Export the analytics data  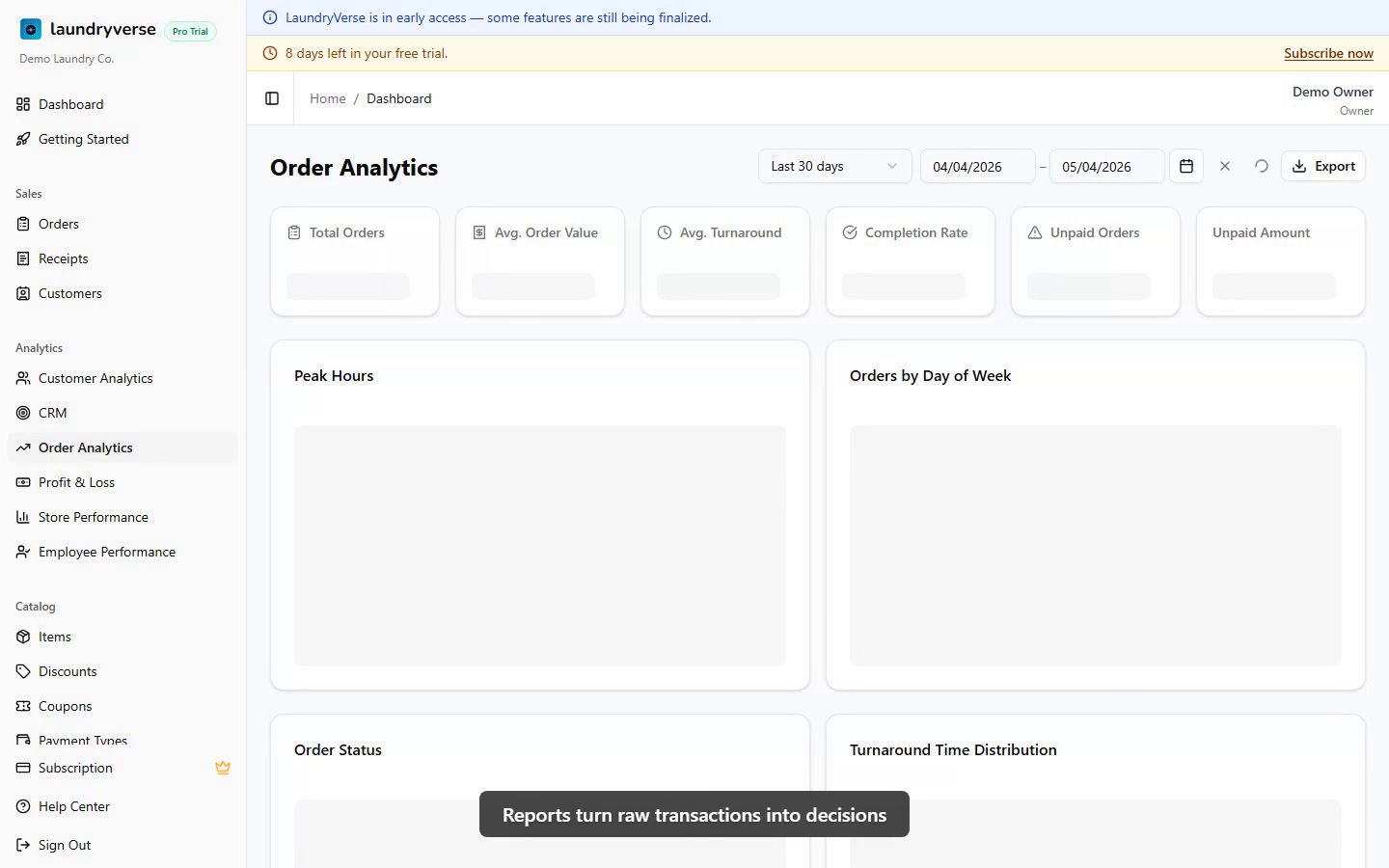1323,166
